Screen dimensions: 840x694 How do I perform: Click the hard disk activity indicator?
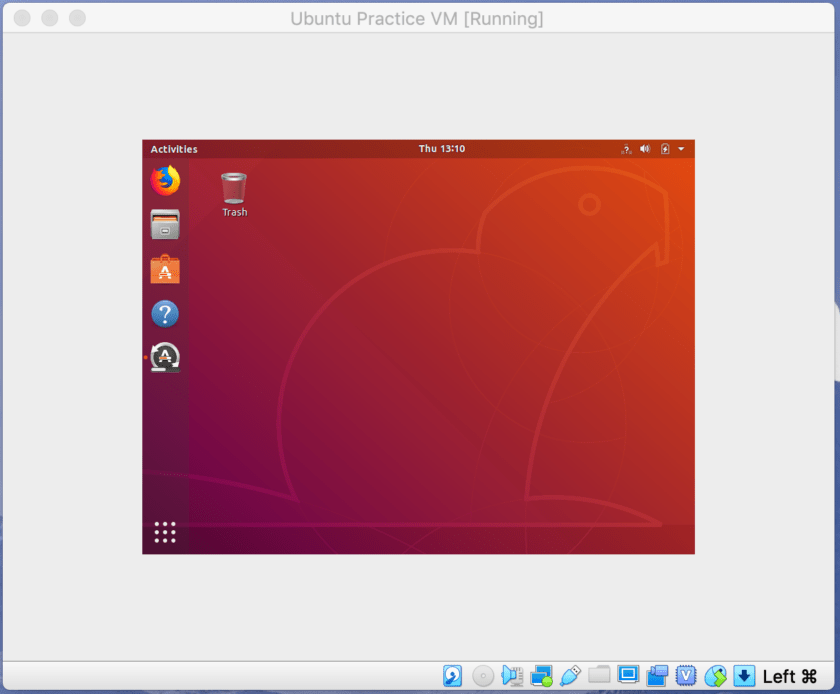point(453,676)
